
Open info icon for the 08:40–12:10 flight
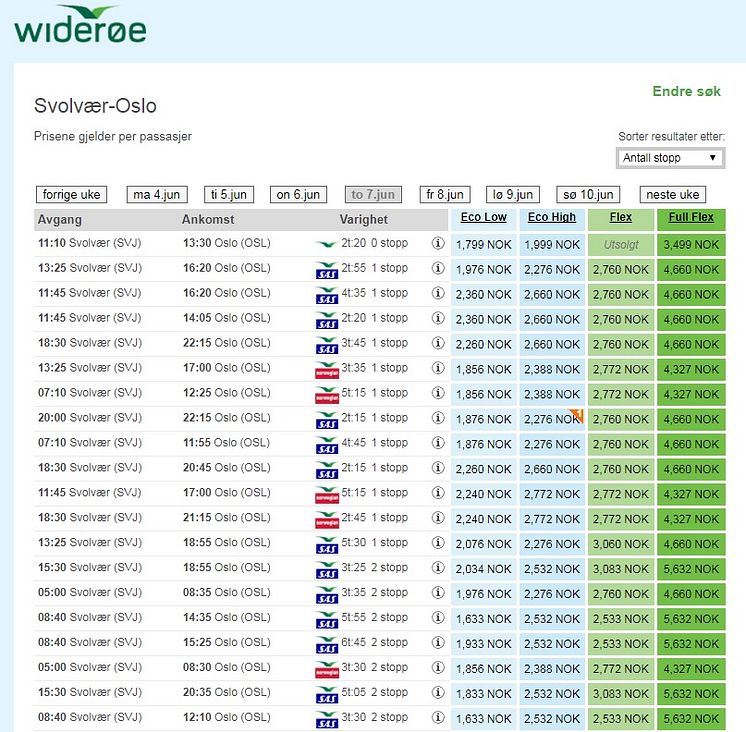coord(437,718)
